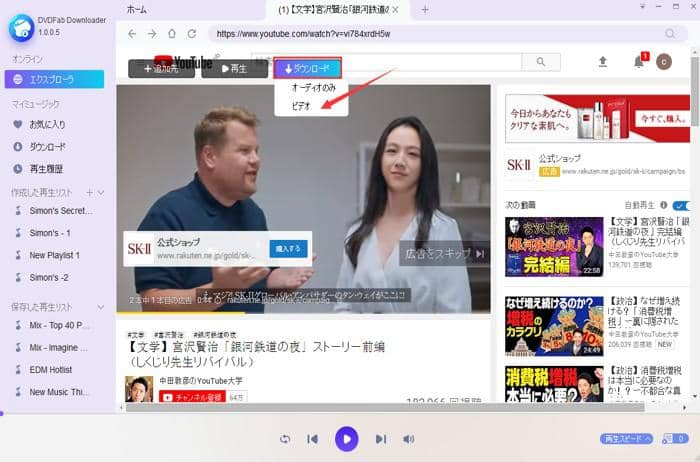Open YouTube notifications bell

tap(639, 62)
